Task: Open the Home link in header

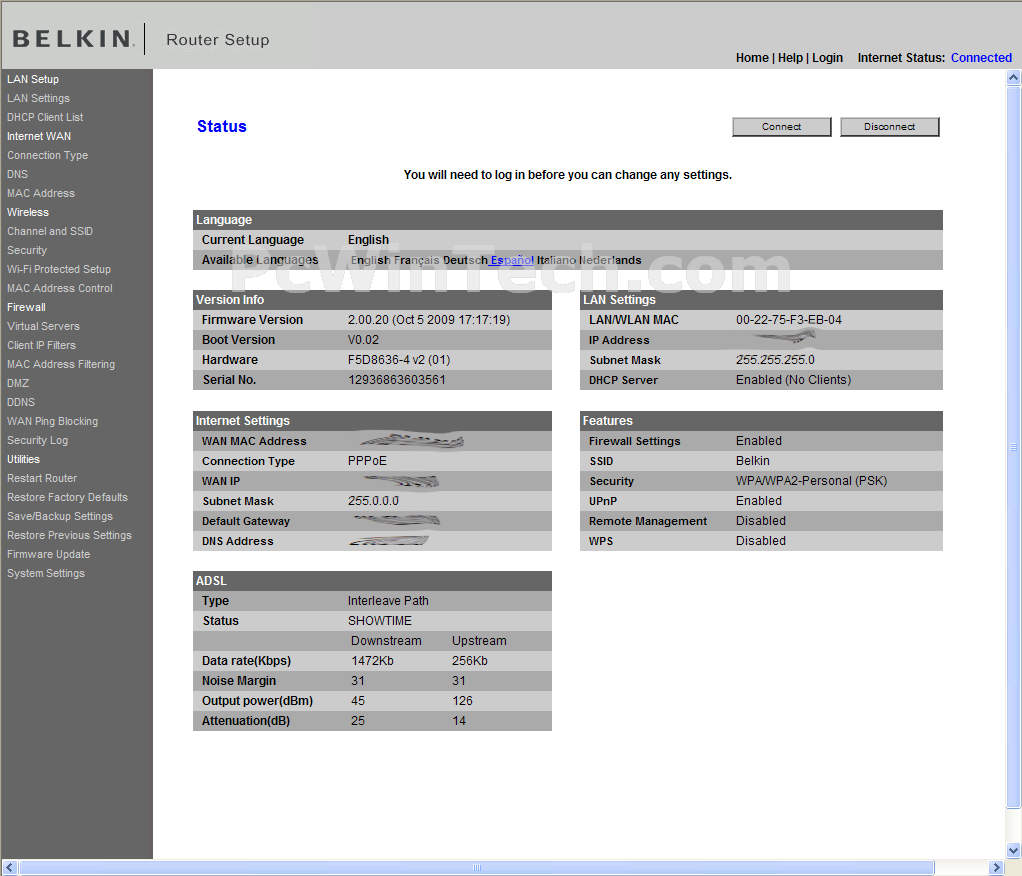Action: [752, 57]
